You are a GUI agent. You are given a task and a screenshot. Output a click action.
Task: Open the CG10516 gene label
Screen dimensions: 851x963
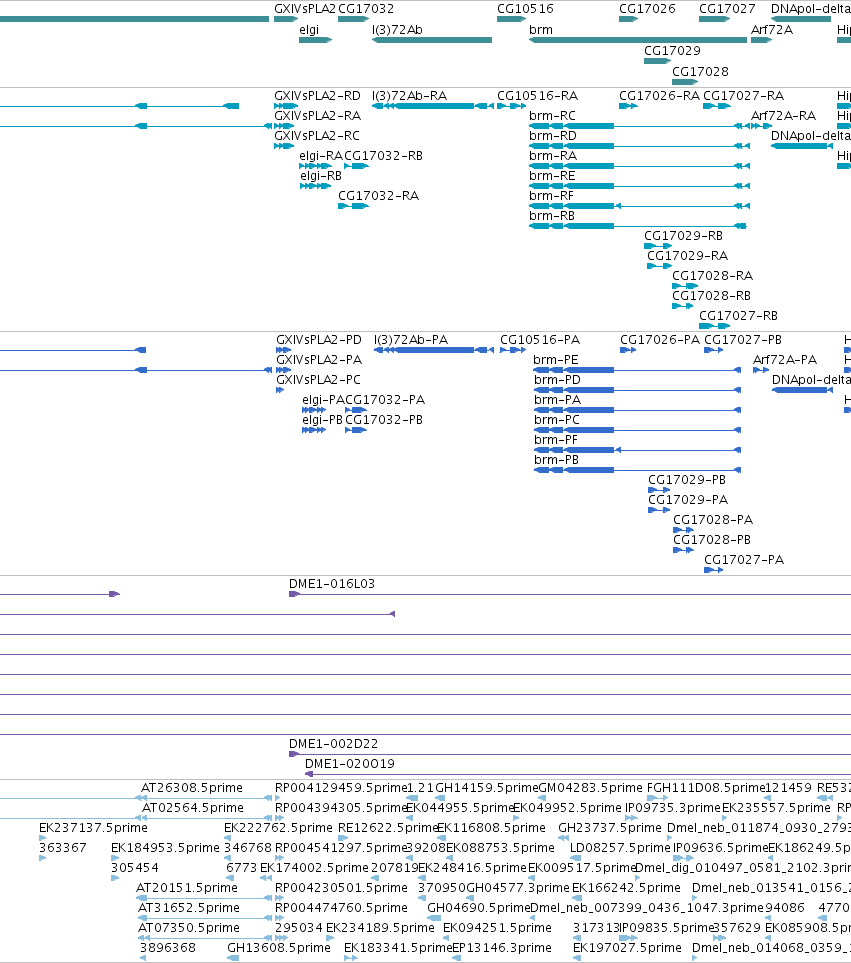point(525,9)
